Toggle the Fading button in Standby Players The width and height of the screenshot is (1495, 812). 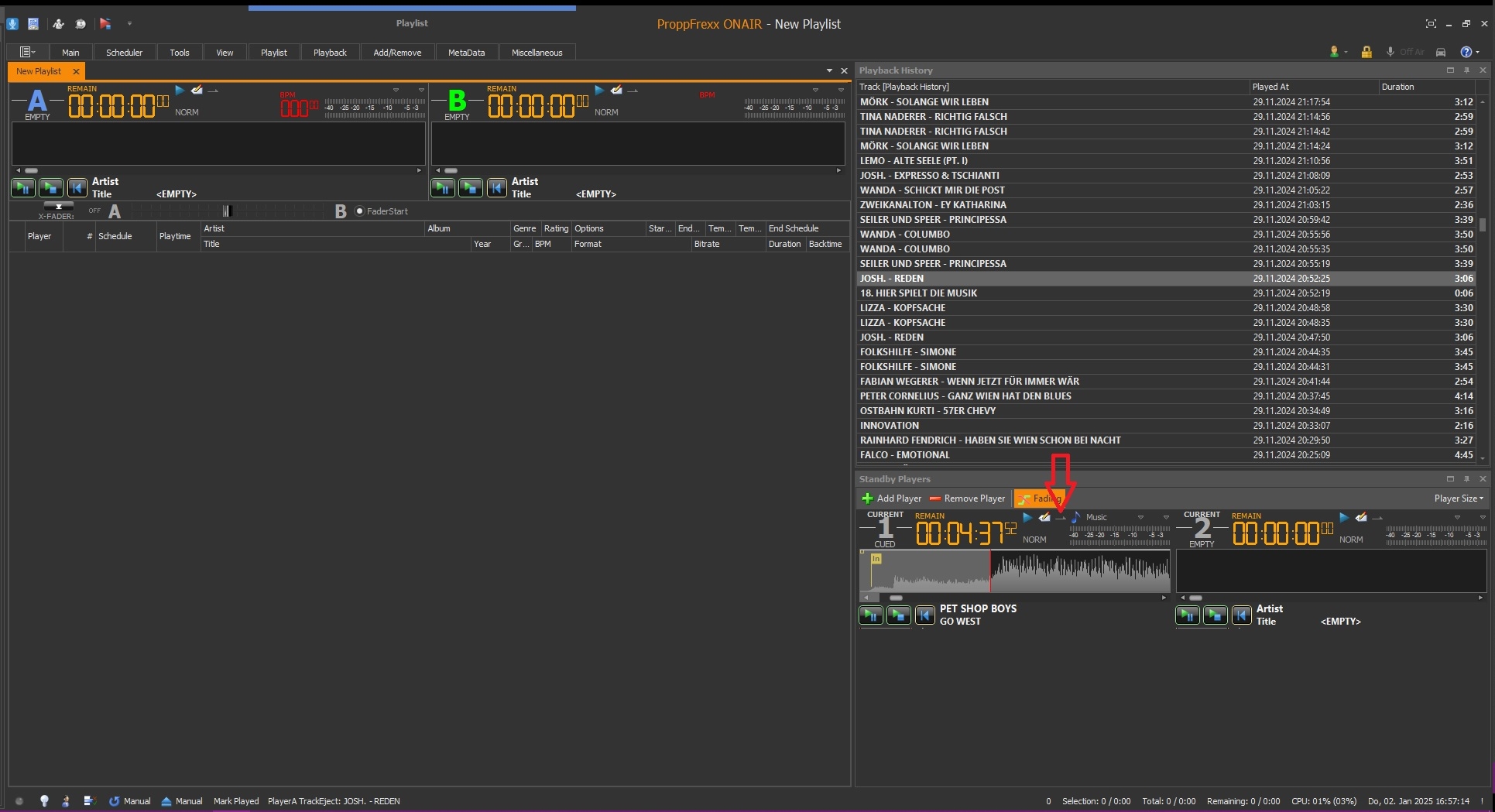1040,499
